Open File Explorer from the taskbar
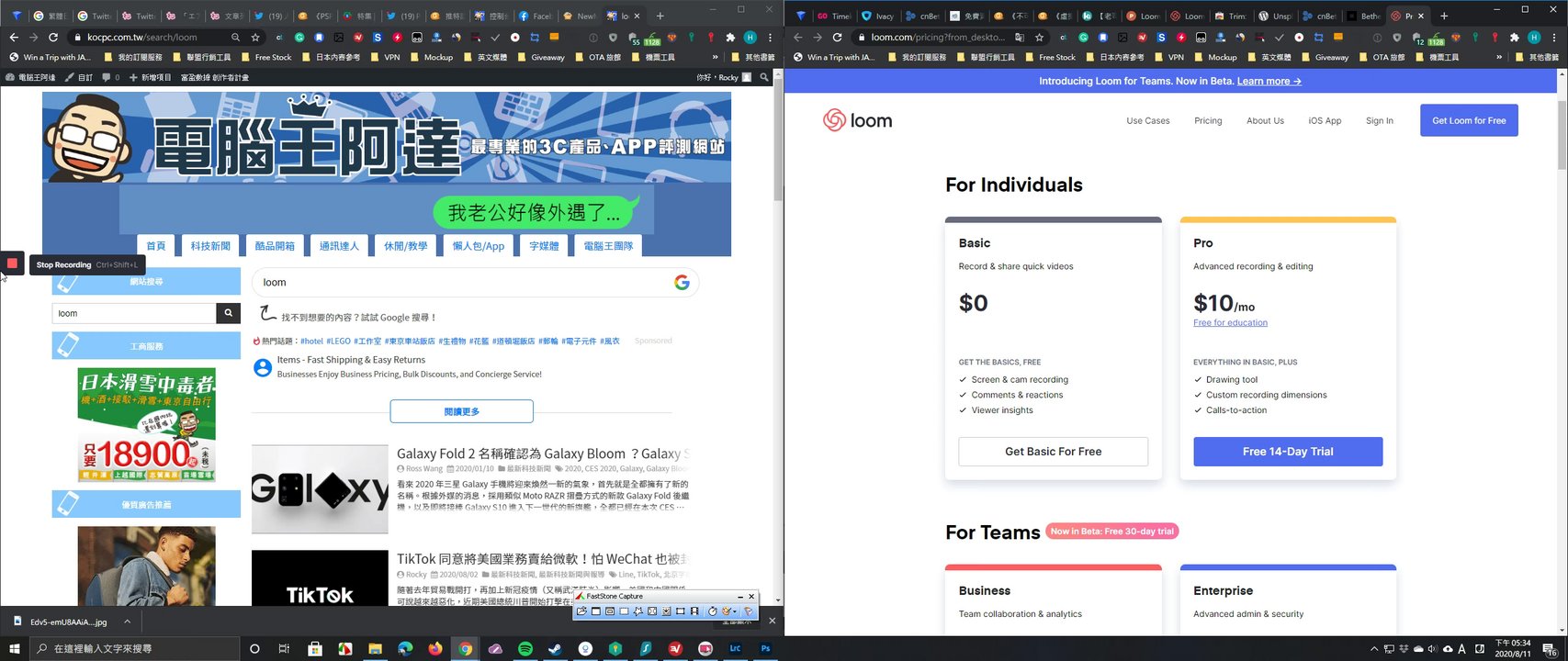This screenshot has height=661, width=1568. [x=375, y=648]
